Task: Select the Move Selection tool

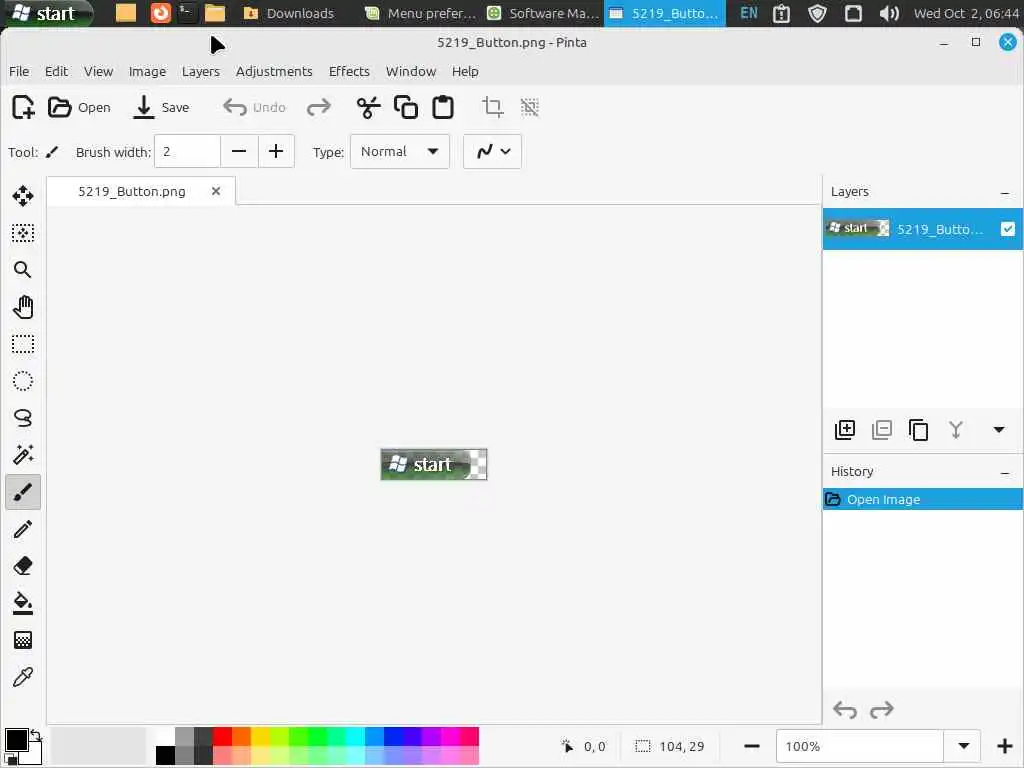Action: point(23,233)
